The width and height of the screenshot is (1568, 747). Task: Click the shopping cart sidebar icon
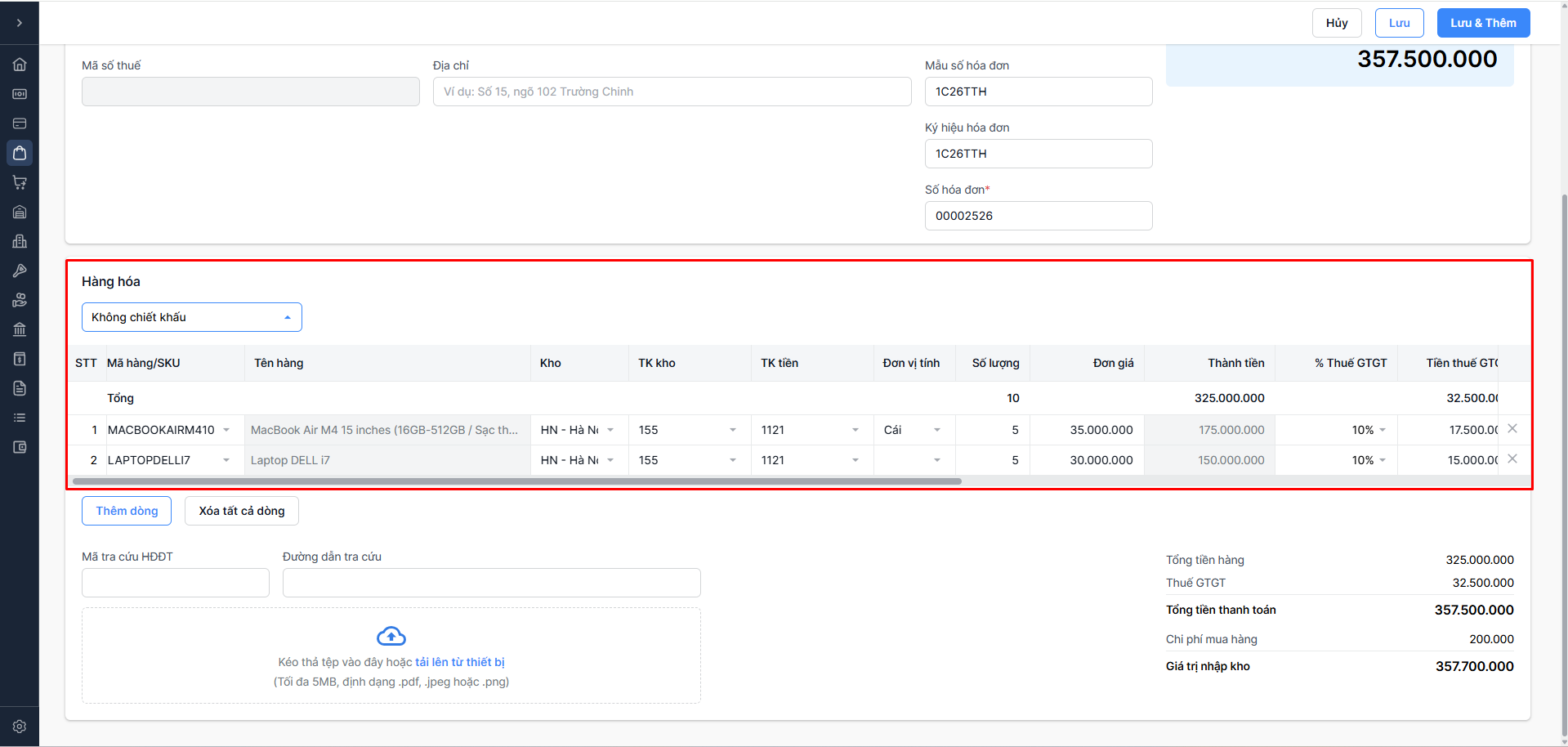click(20, 182)
